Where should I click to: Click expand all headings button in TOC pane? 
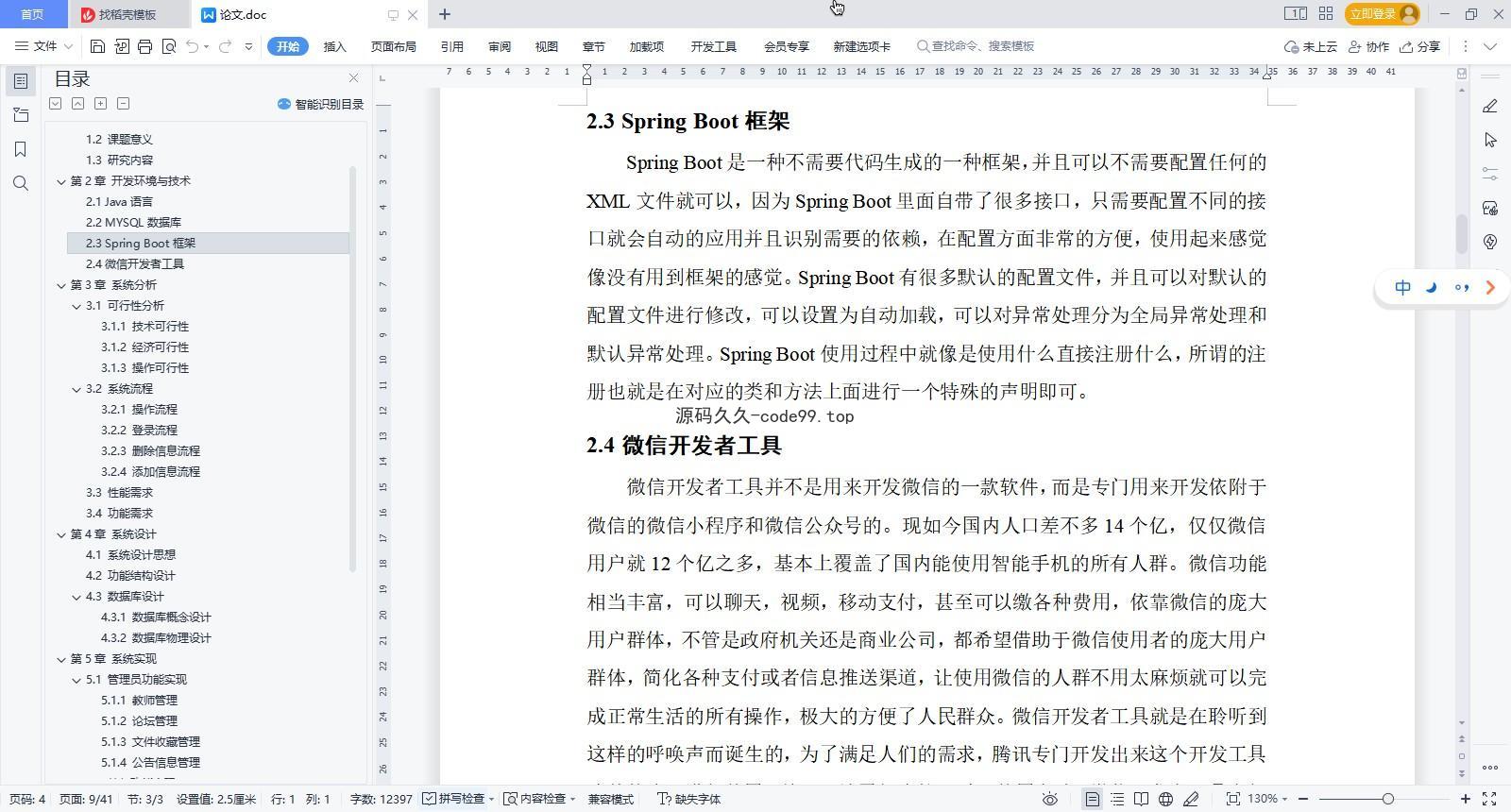point(56,104)
